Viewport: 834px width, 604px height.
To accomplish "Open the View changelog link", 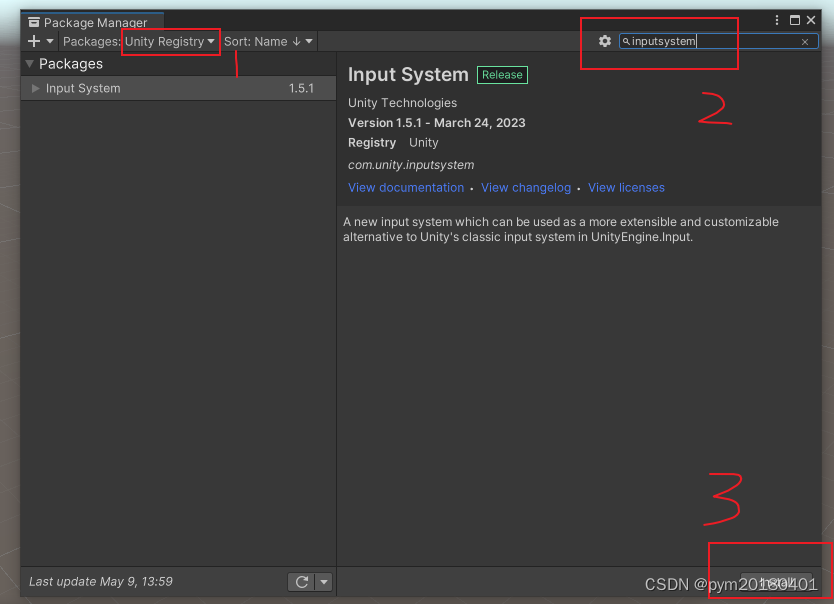I will click(x=526, y=188).
